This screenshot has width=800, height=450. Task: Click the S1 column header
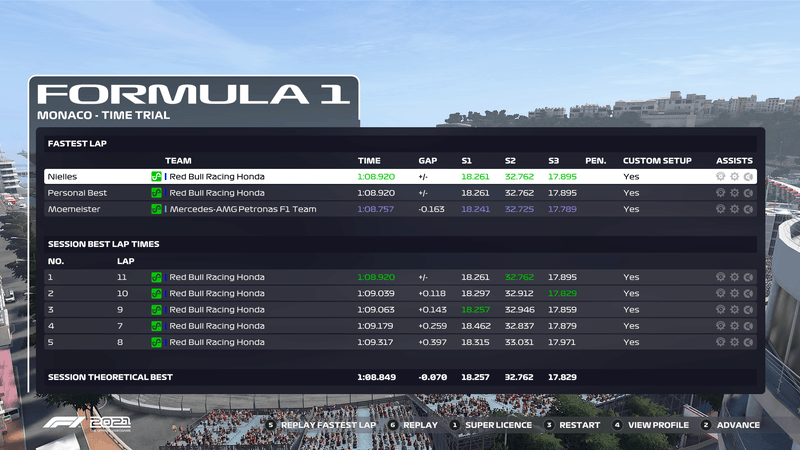pos(466,161)
